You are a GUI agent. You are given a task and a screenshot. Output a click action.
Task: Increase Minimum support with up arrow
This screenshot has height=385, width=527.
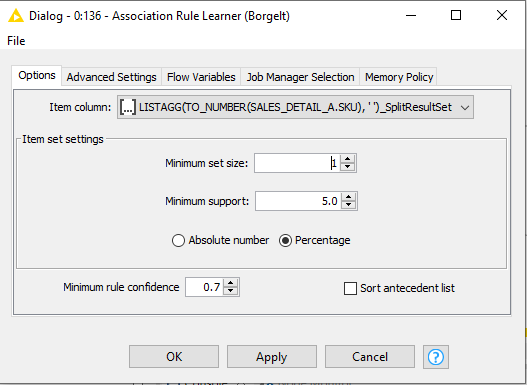(349, 197)
